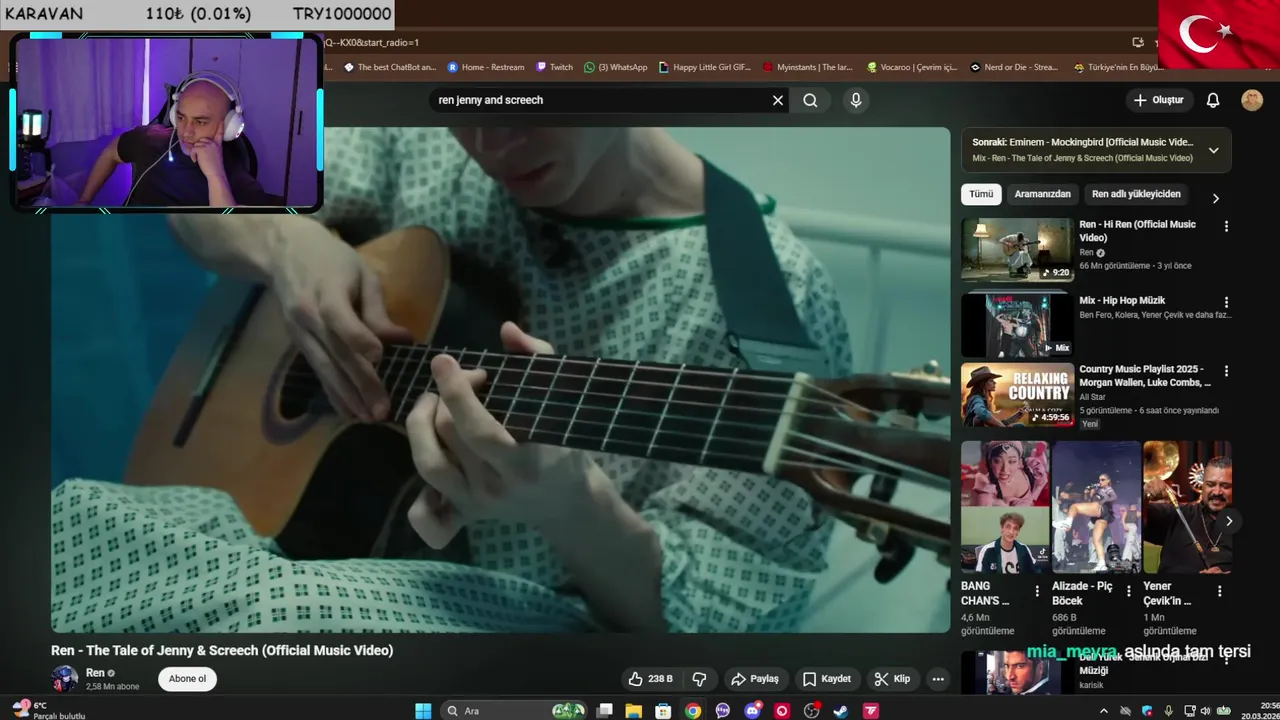Open more options for Yener Çevik short
1280x720 pixels.
click(1219, 591)
